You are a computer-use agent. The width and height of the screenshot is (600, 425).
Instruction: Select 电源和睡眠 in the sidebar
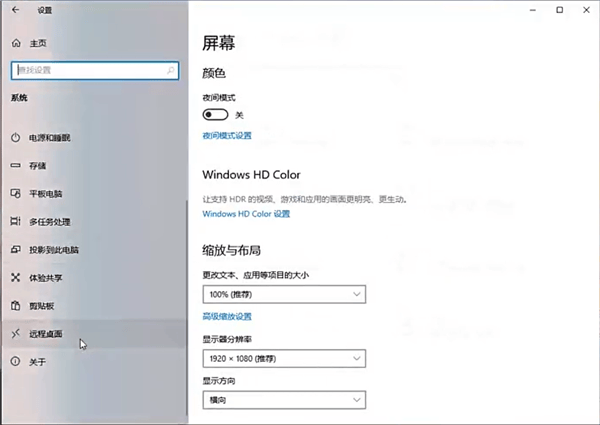94,137
